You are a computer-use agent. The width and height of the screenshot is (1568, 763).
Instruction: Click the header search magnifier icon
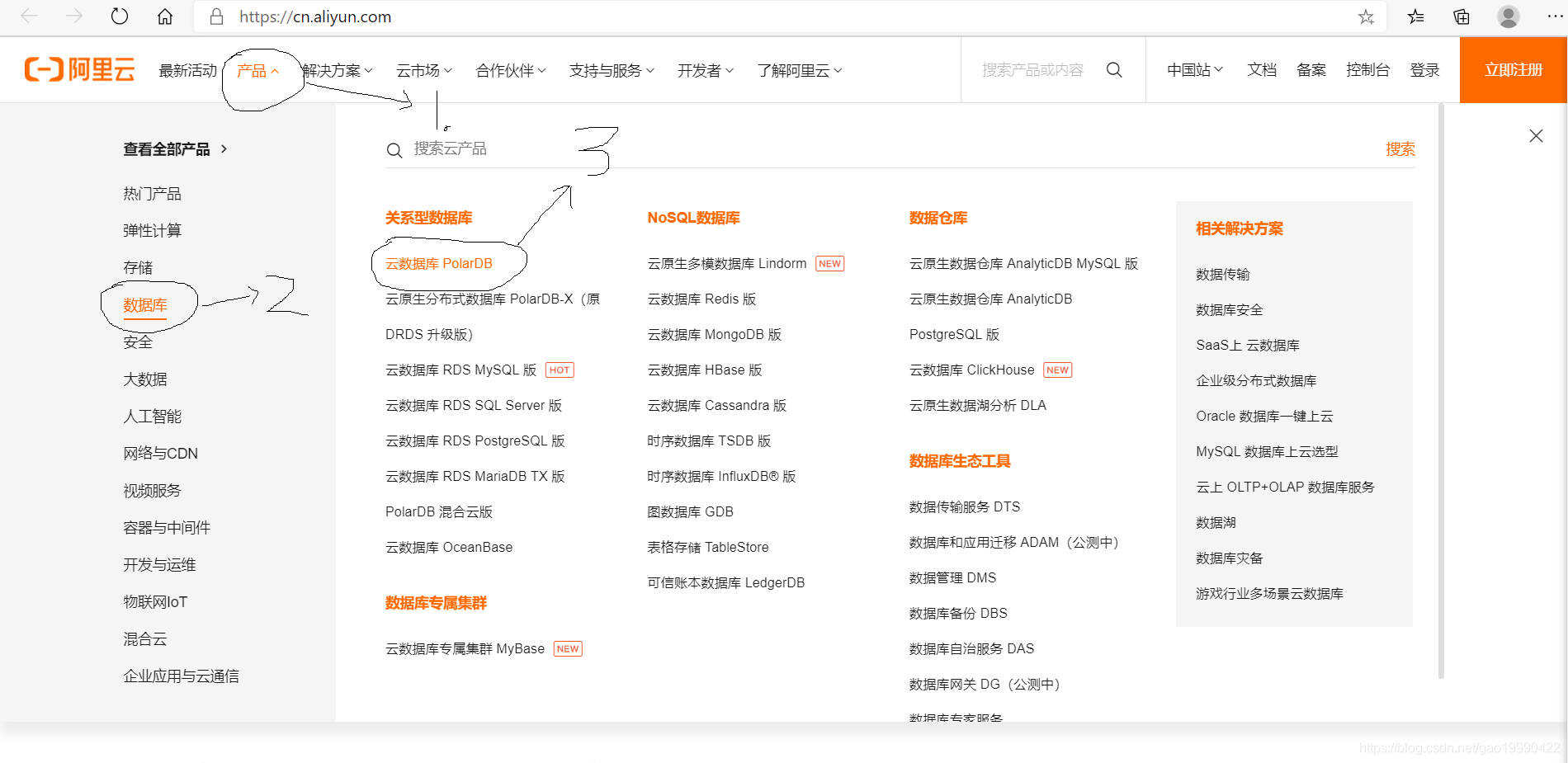pos(1114,70)
